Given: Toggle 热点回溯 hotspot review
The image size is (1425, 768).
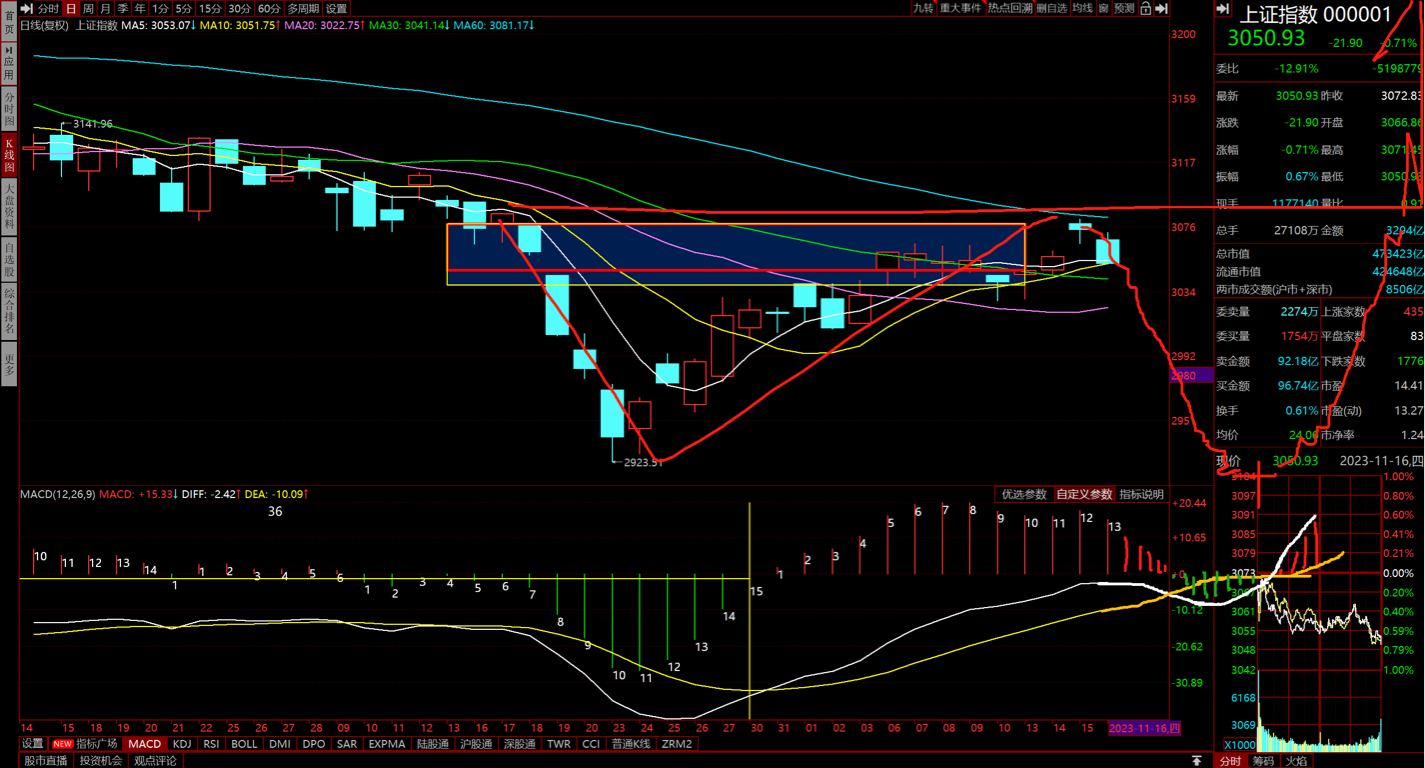Looking at the screenshot, I should coord(1010,8).
